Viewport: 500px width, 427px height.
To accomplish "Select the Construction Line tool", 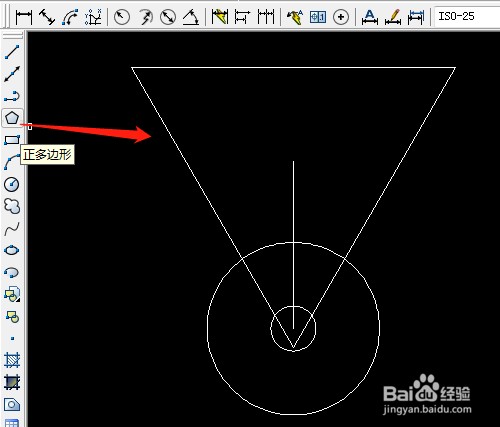I will coord(12,74).
